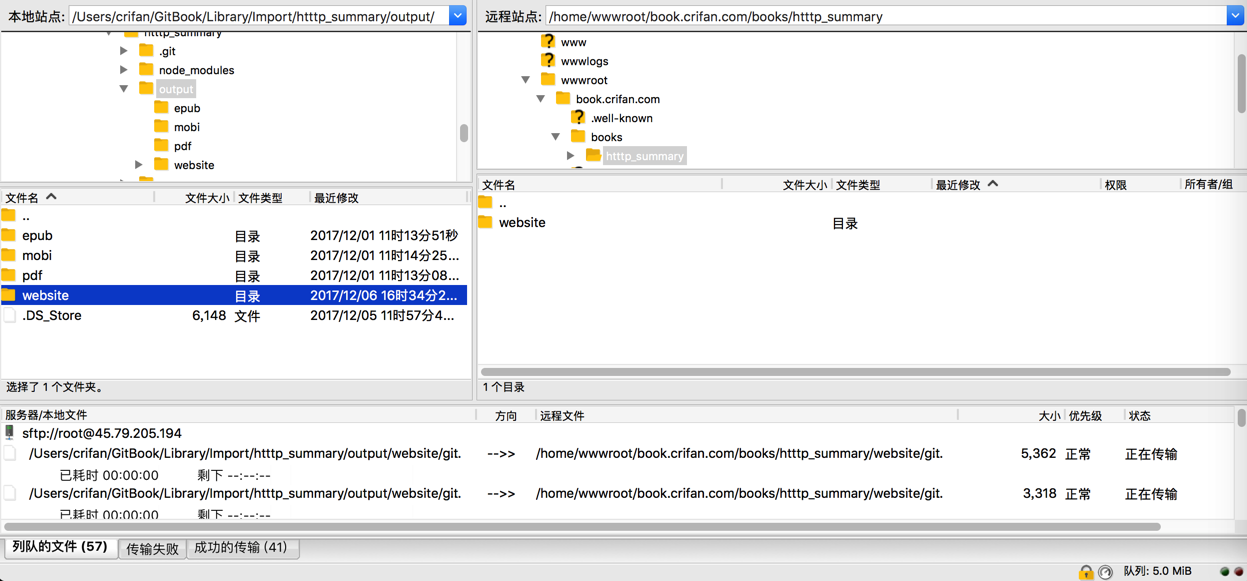Select books folder icon in remote tree
1247x581 pixels.
point(578,136)
